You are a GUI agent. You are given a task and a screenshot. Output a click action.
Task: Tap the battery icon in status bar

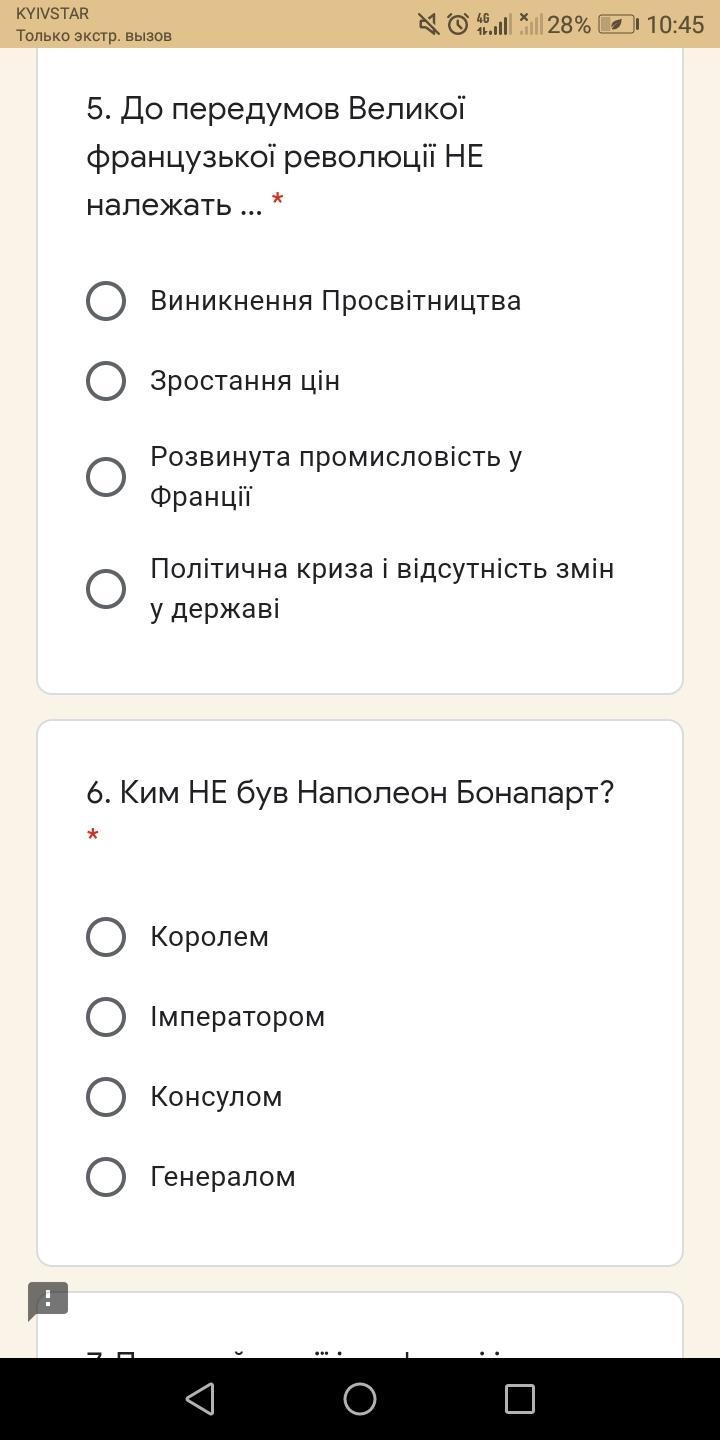(618, 24)
